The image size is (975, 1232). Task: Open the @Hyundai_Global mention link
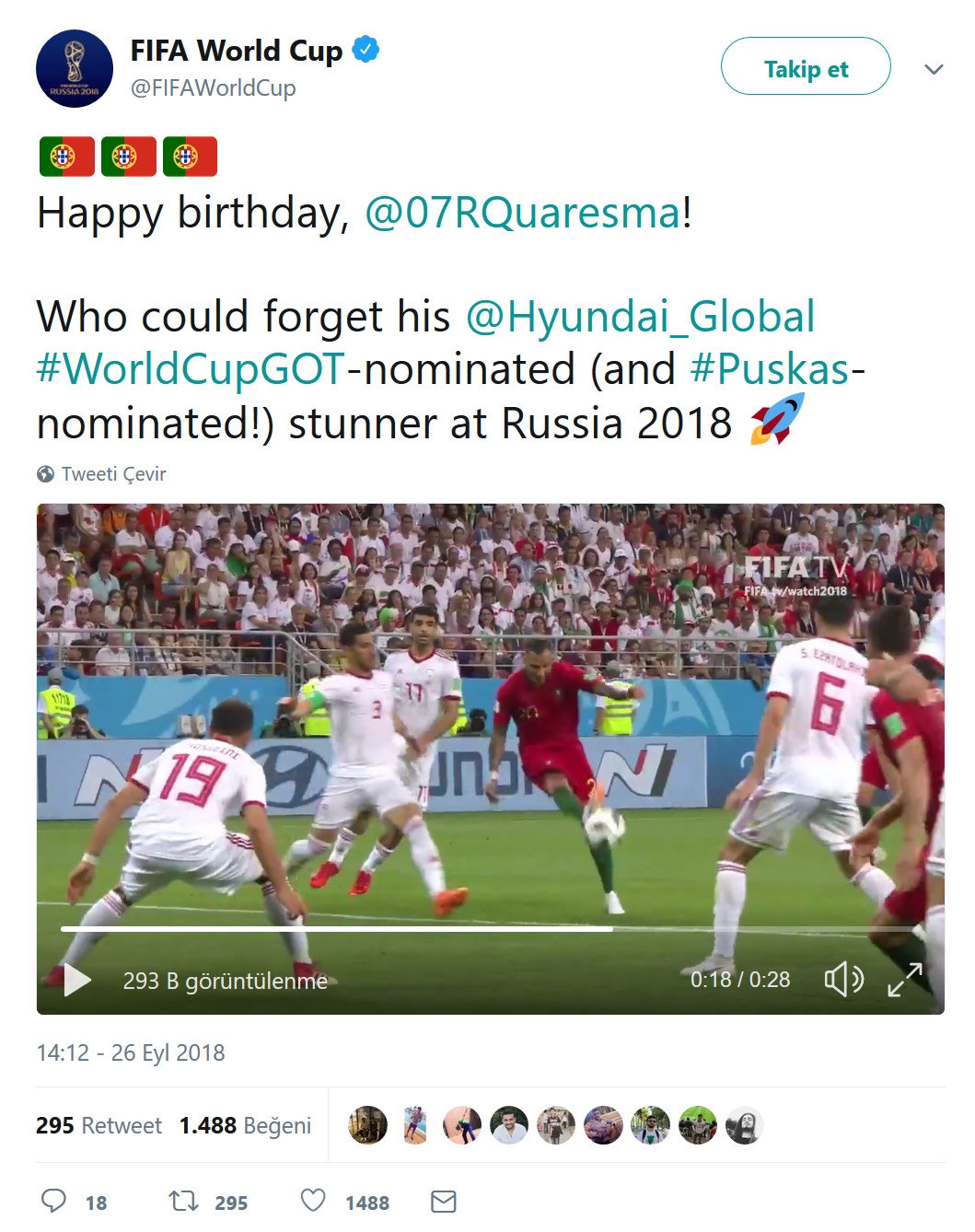pyautogui.click(x=640, y=317)
